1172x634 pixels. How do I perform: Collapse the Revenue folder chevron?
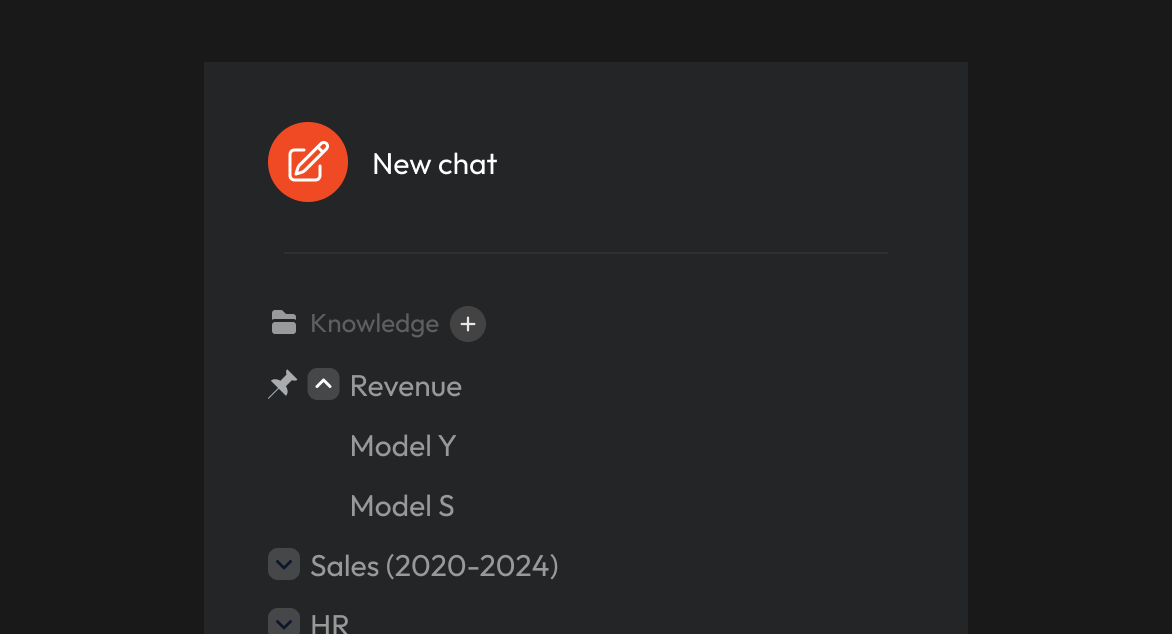tap(324, 384)
